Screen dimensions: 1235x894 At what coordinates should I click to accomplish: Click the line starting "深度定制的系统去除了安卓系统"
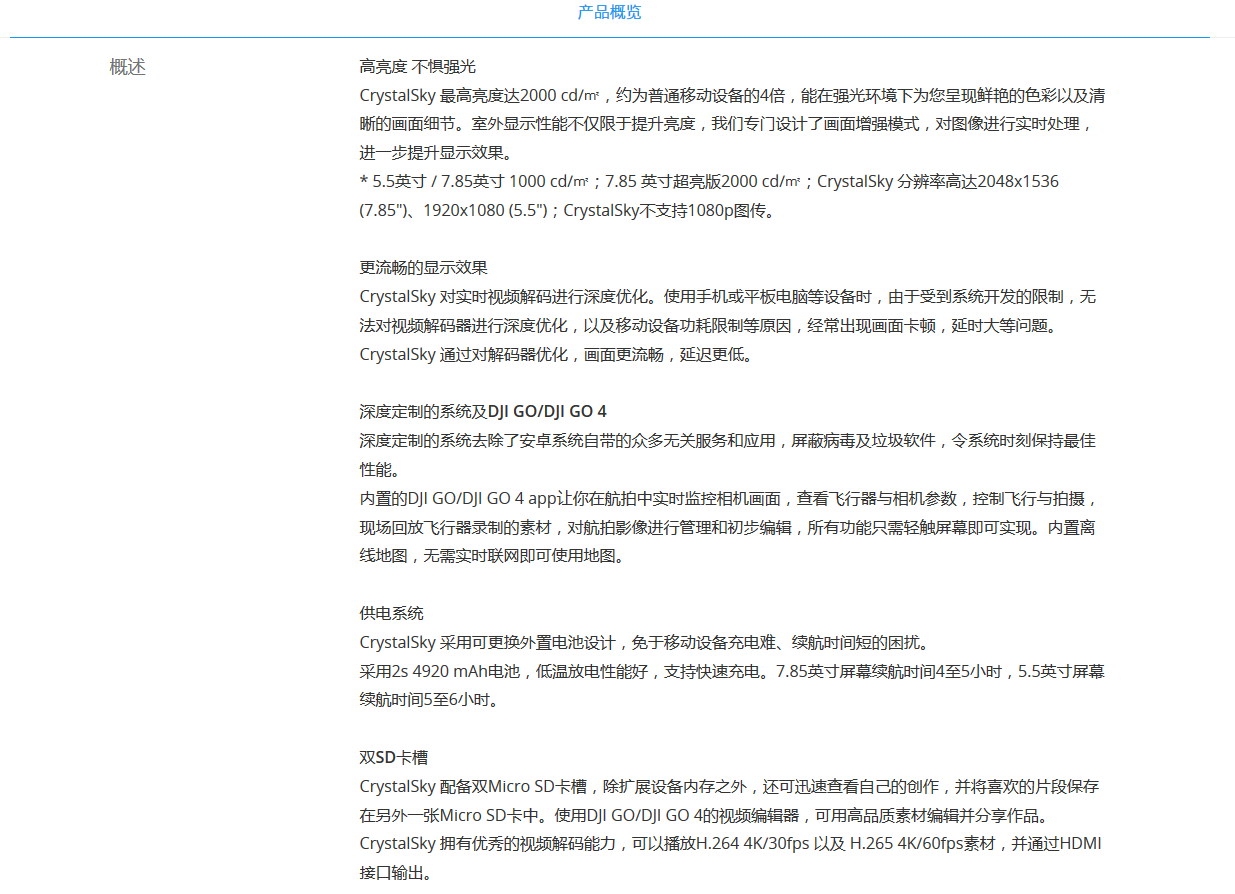728,440
